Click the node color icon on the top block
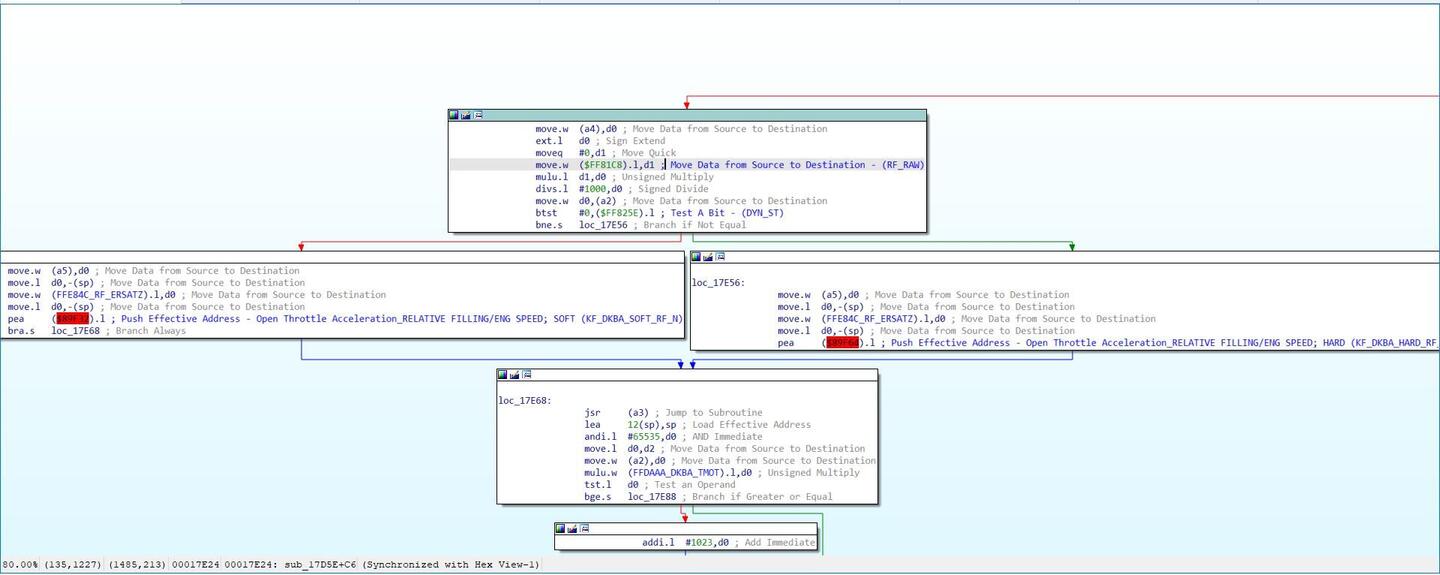1440x575 pixels. point(454,115)
